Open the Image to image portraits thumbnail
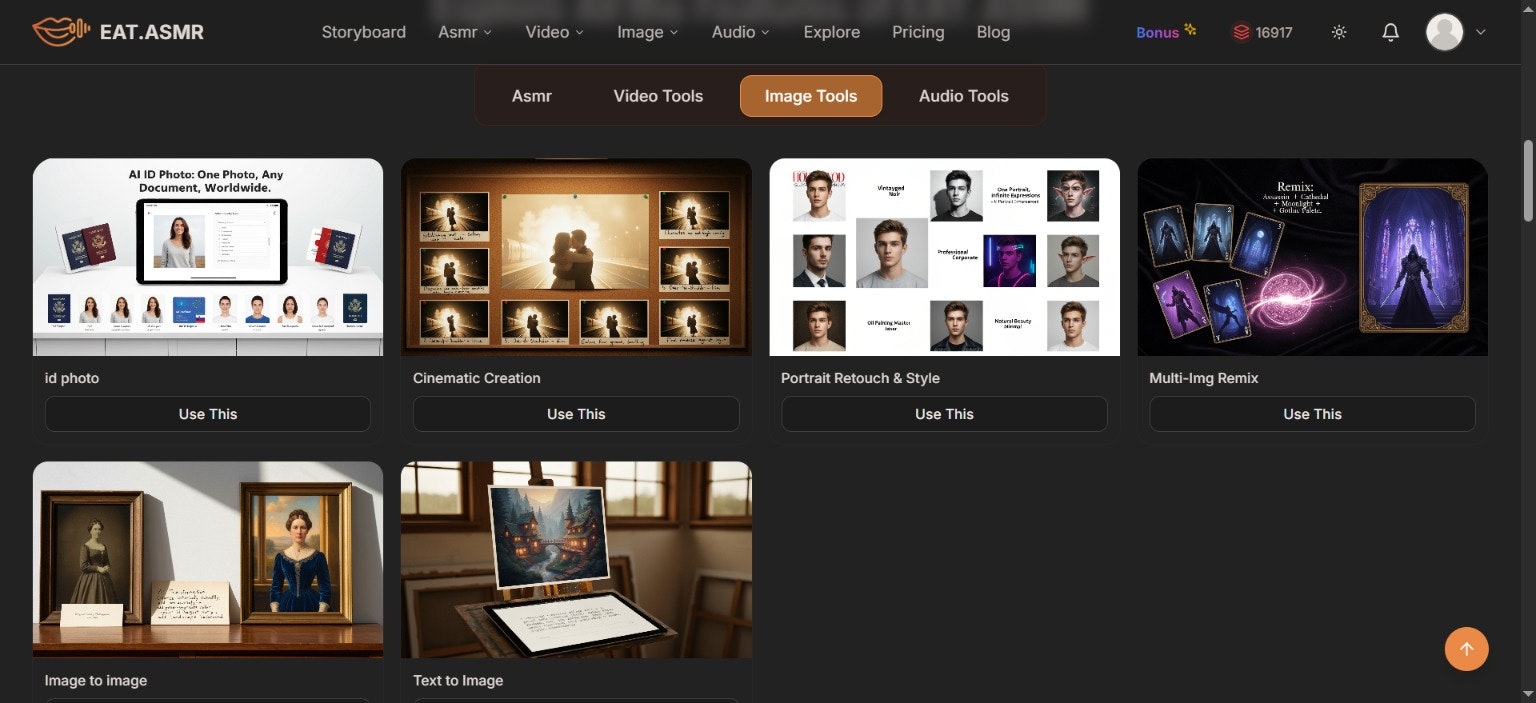This screenshot has height=703, width=1536. 208,559
